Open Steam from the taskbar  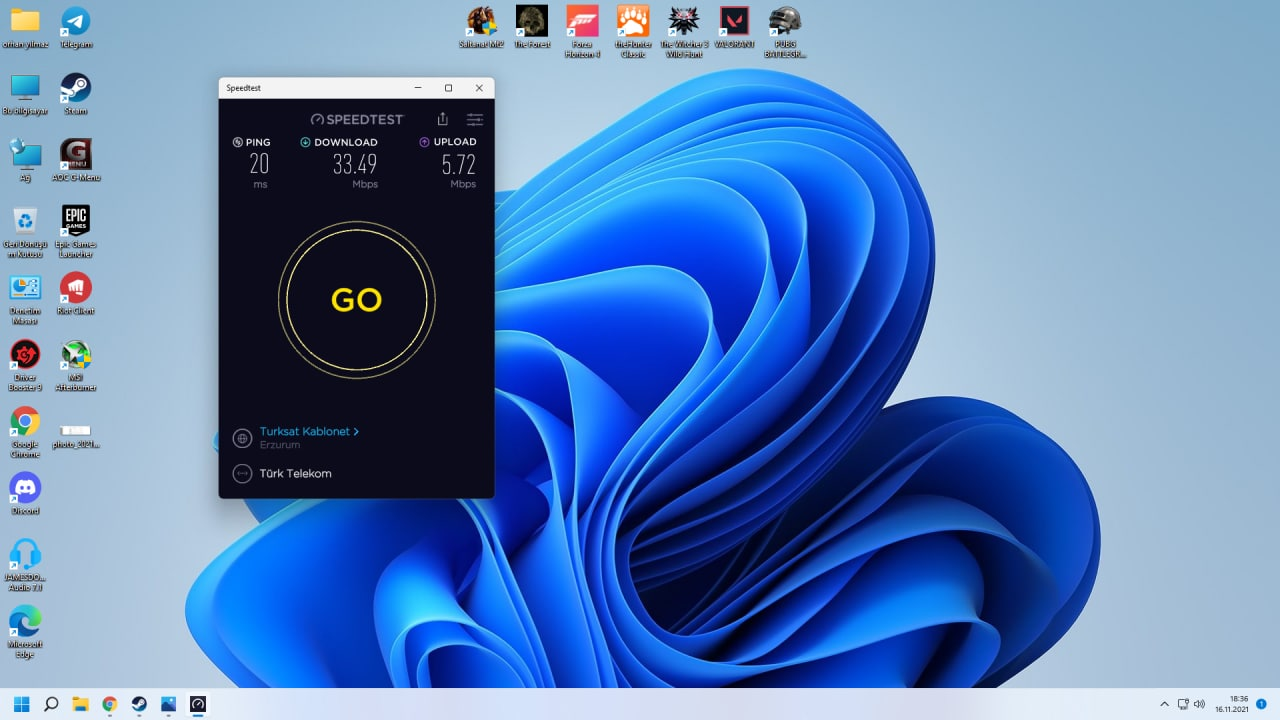coord(139,704)
